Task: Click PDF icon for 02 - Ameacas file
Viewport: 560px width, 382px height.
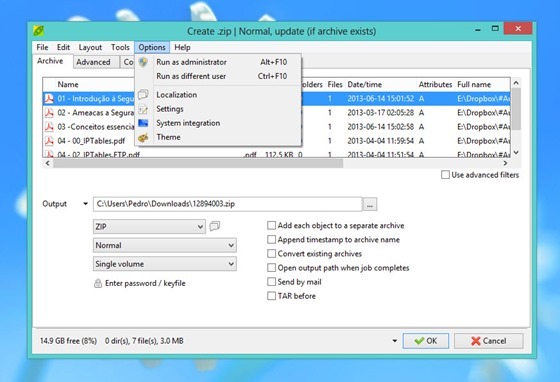Action: [49, 113]
